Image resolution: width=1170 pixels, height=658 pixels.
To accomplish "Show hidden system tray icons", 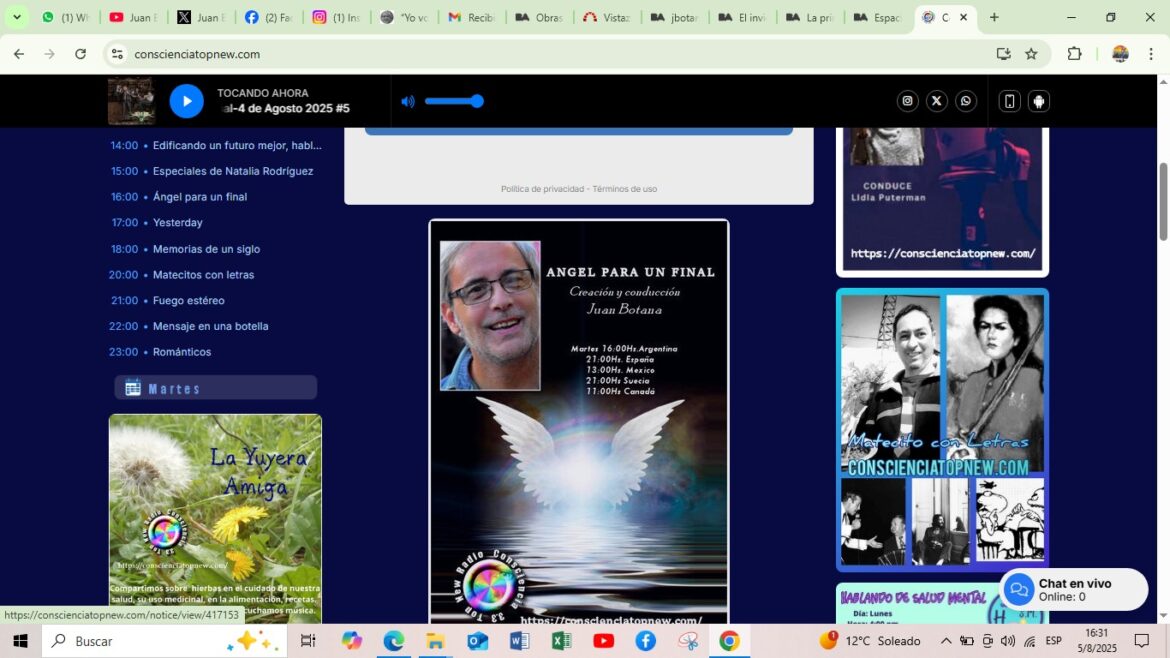I will point(946,641).
